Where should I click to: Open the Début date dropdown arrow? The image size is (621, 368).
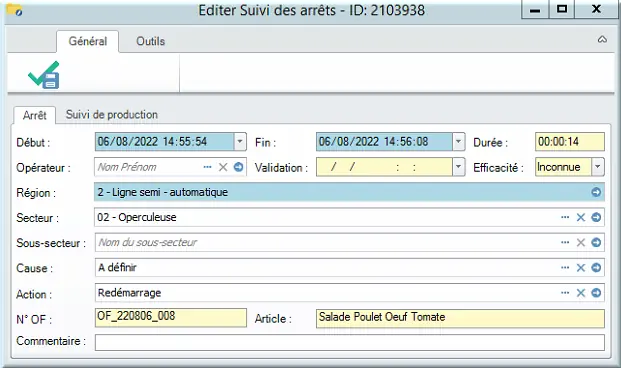click(x=240, y=141)
